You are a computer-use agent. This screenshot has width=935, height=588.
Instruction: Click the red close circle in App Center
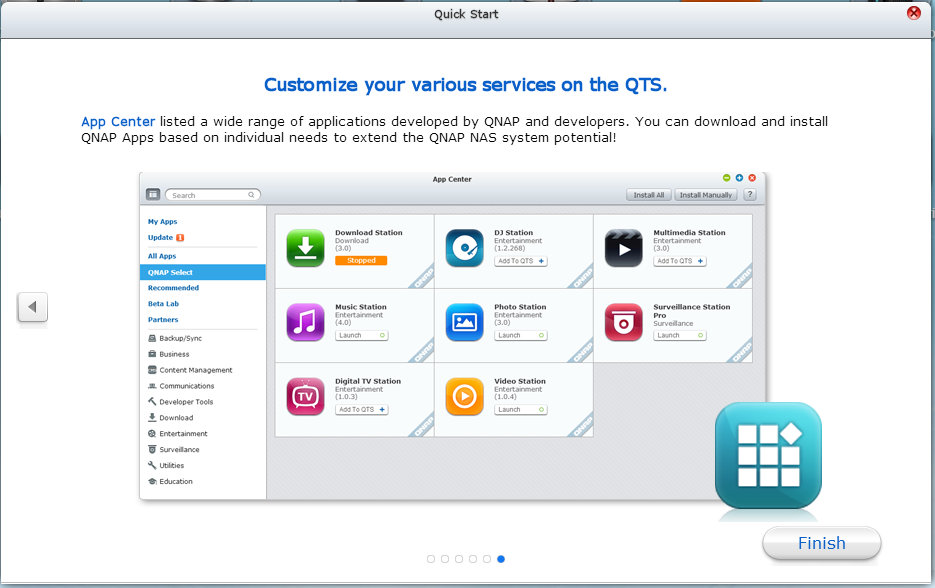coord(752,178)
